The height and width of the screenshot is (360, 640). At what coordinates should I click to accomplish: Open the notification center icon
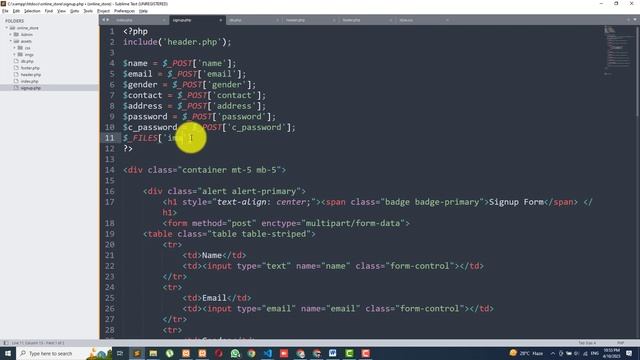630,353
